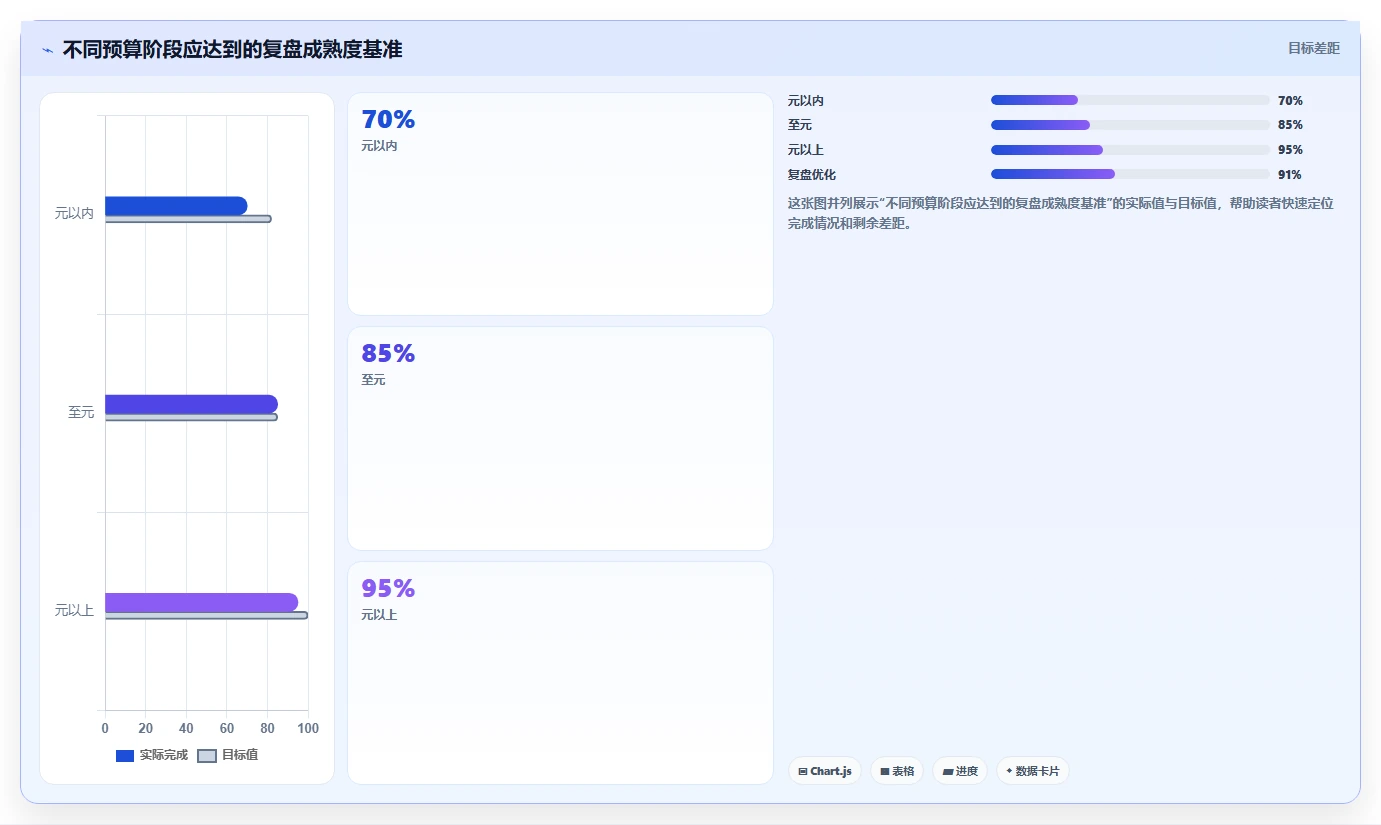Image resolution: width=1381 pixels, height=825 pixels.
Task: Click the indigo 至元 actual bar in chart
Action: click(191, 404)
